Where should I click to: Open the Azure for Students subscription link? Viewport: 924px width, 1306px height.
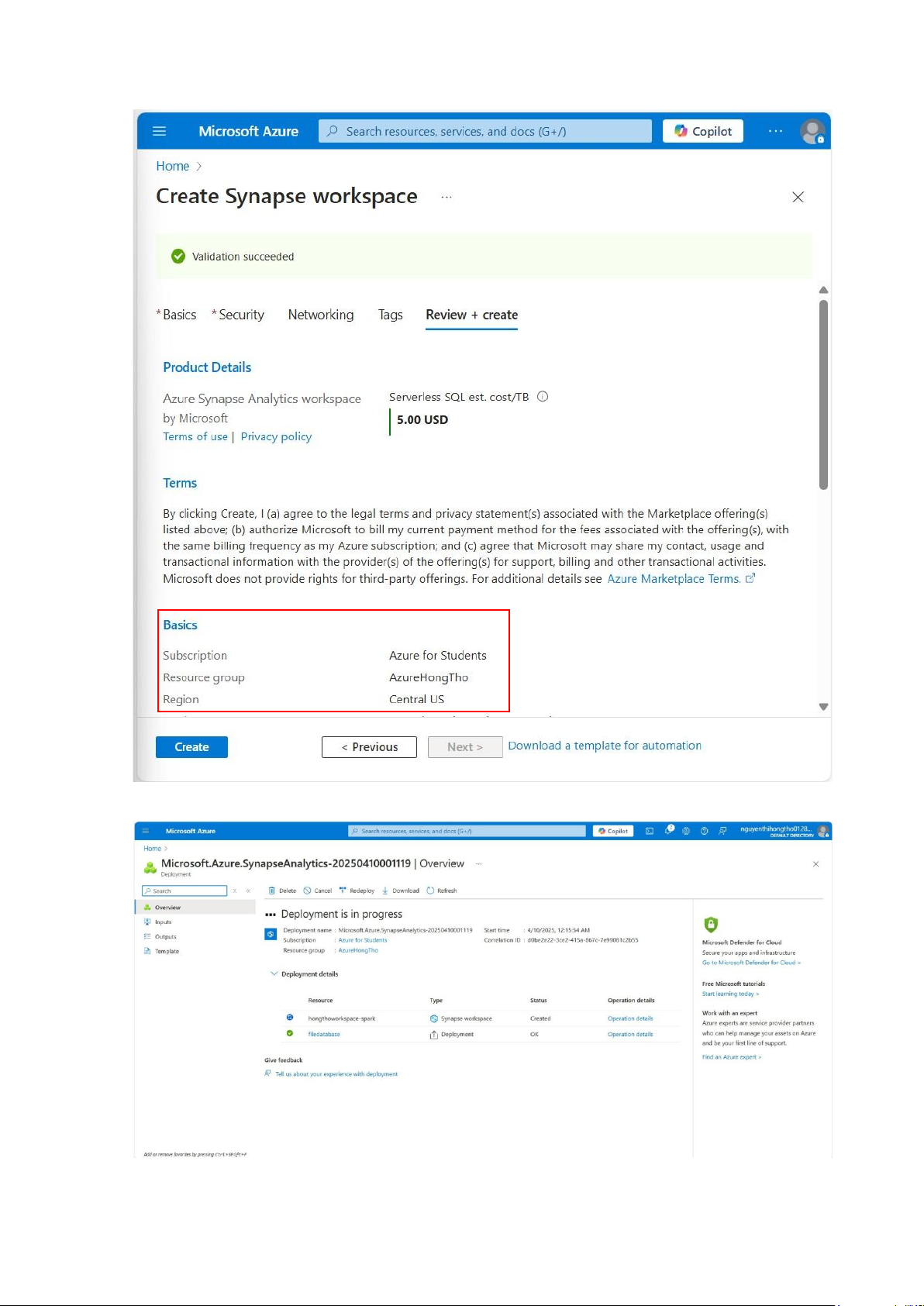coord(363,940)
